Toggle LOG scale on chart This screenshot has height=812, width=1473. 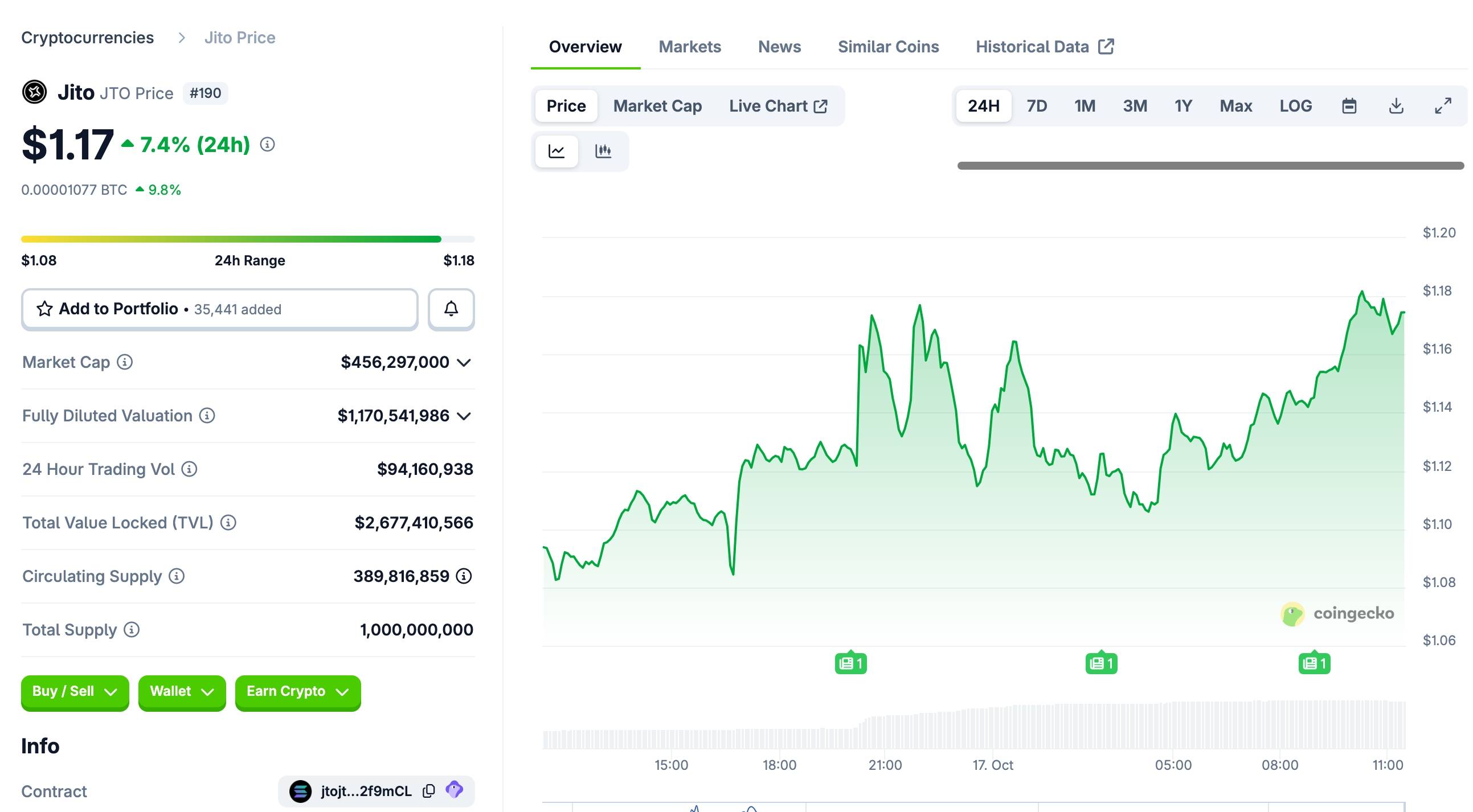pos(1295,106)
